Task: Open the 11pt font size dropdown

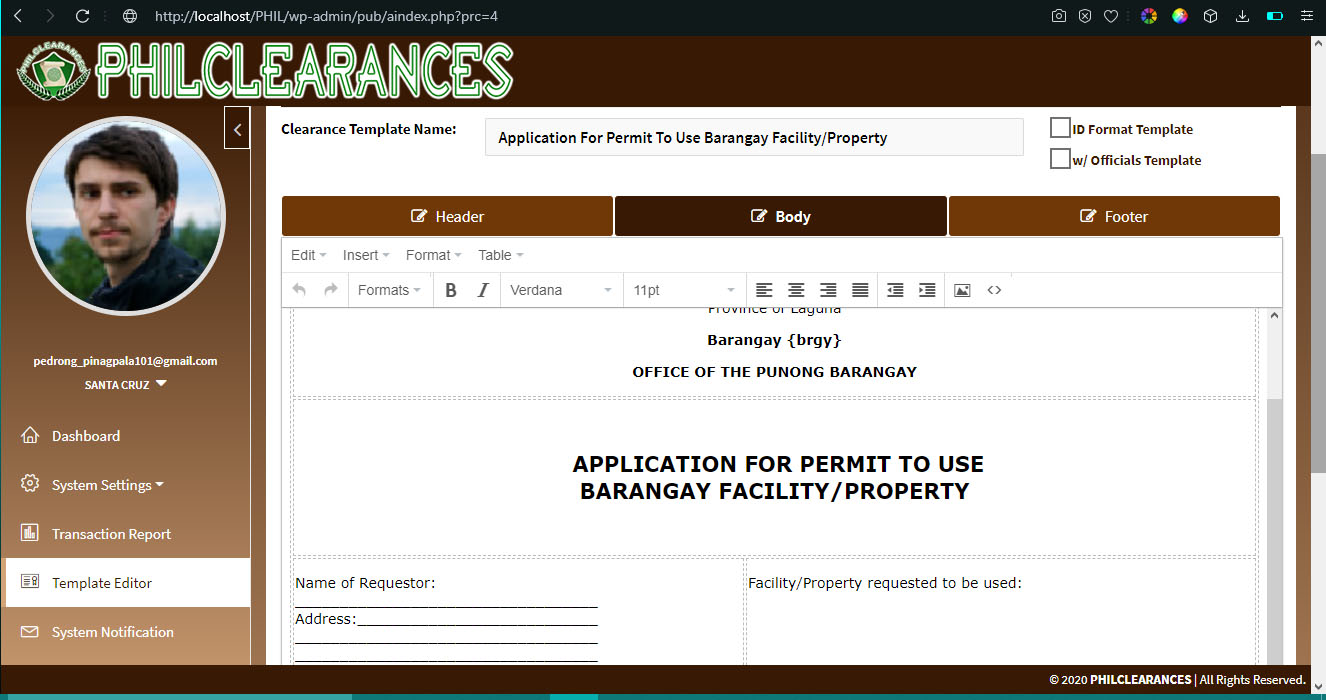Action: click(x=684, y=290)
